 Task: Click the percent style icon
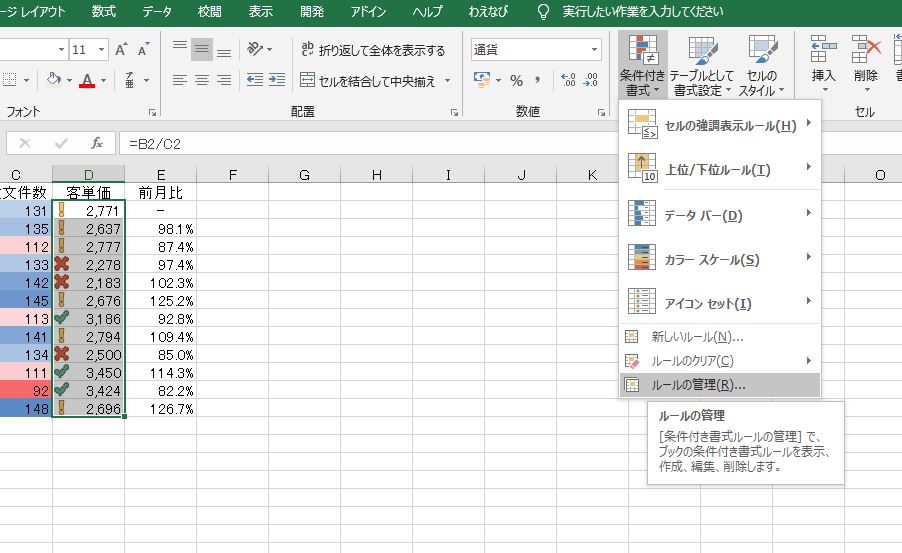point(517,81)
